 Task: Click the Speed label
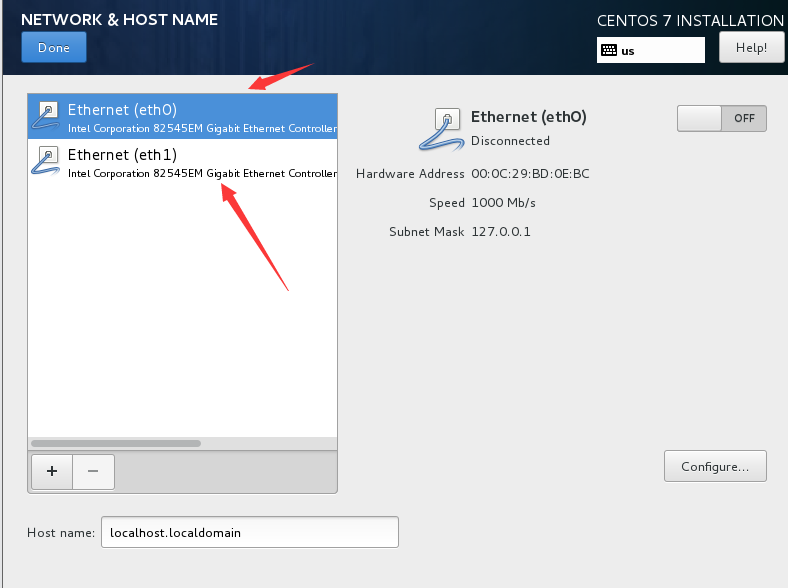[x=447, y=203]
